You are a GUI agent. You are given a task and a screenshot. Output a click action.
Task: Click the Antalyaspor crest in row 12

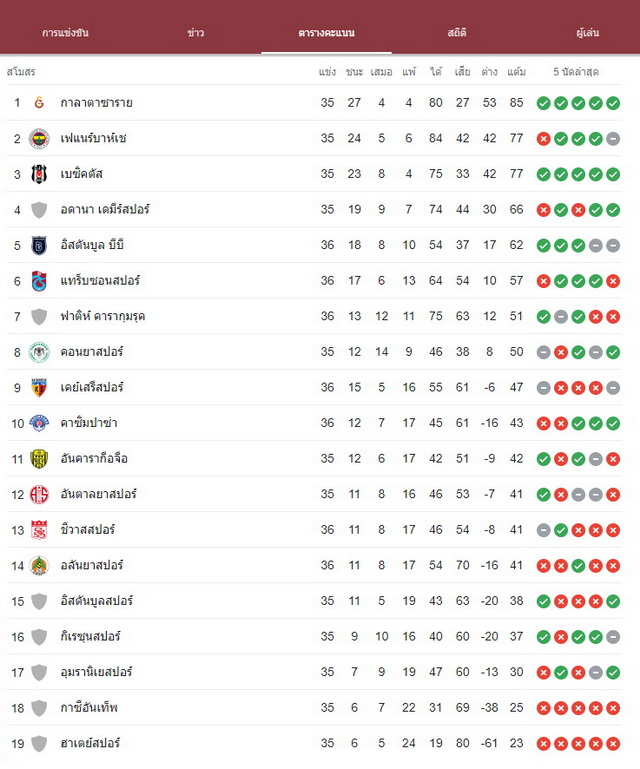pos(39,494)
